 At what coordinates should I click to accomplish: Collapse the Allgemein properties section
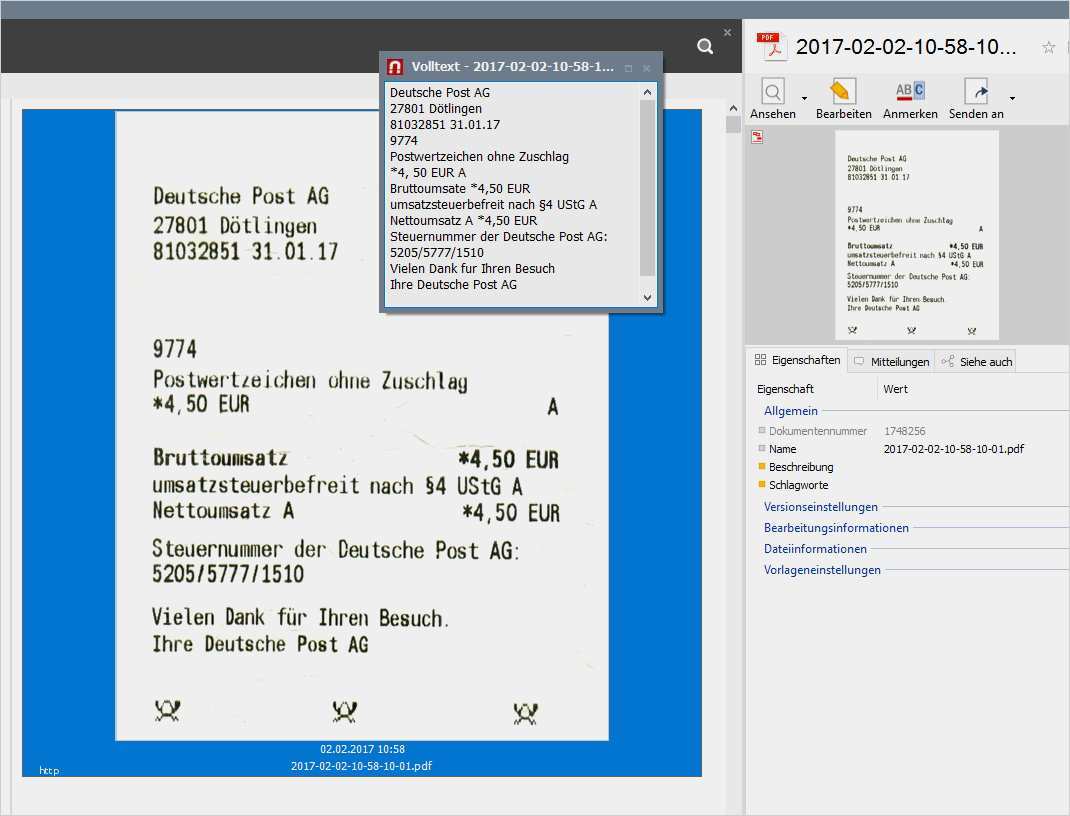tap(790, 411)
